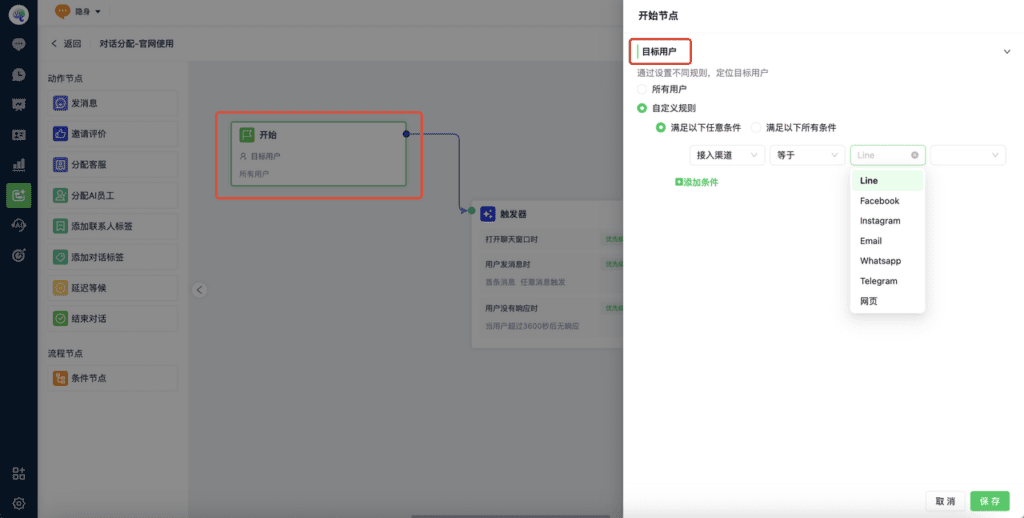Click the 触发器 node input connector dot

coord(472,210)
